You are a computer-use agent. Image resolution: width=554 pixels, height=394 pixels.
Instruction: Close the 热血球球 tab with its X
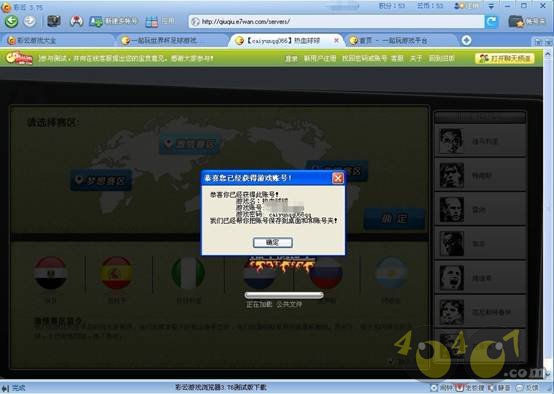pyautogui.click(x=336, y=40)
